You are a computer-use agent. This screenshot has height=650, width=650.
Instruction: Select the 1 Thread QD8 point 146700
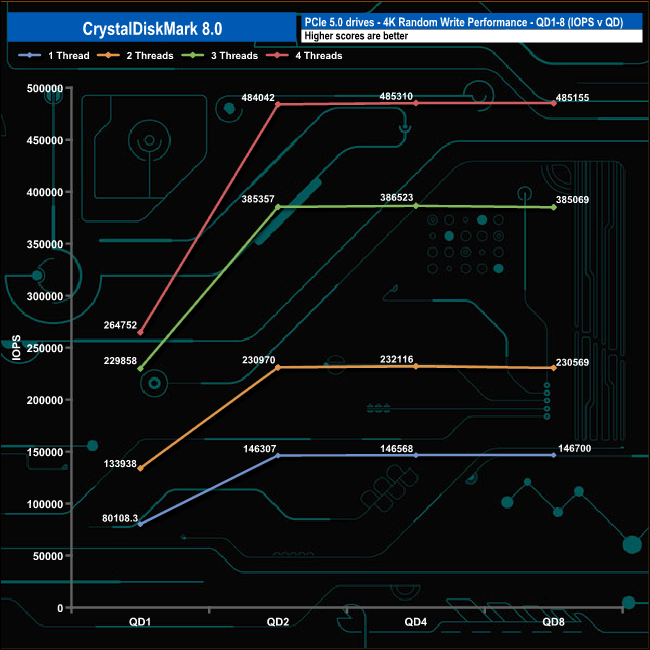554,455
